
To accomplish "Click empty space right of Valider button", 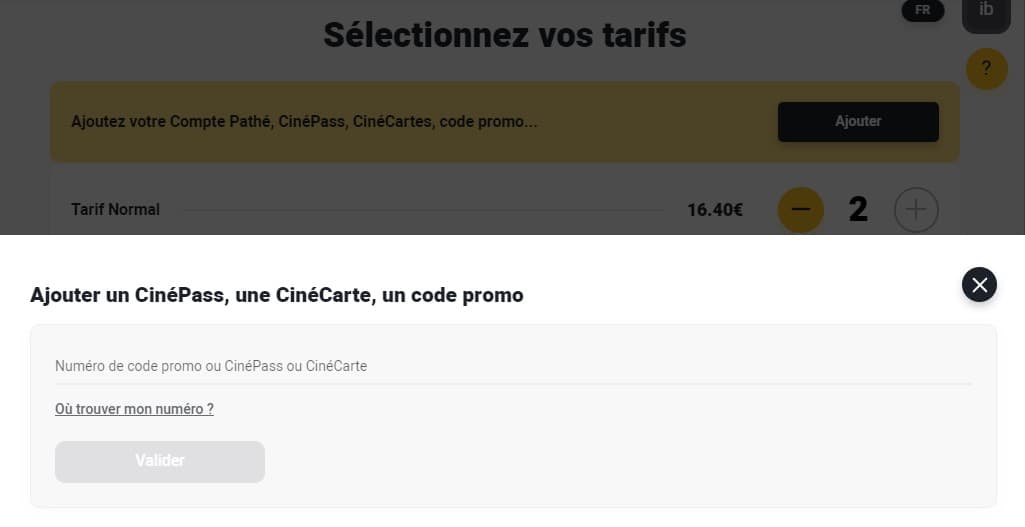I will point(600,462).
